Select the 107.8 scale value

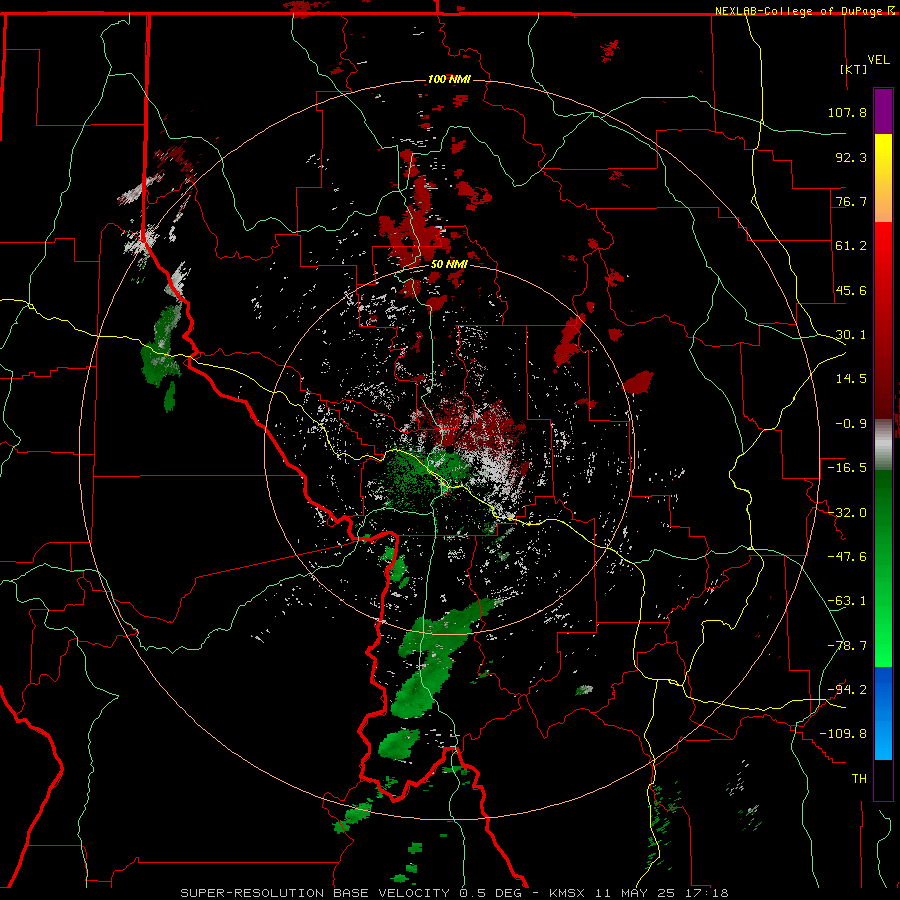click(x=847, y=112)
